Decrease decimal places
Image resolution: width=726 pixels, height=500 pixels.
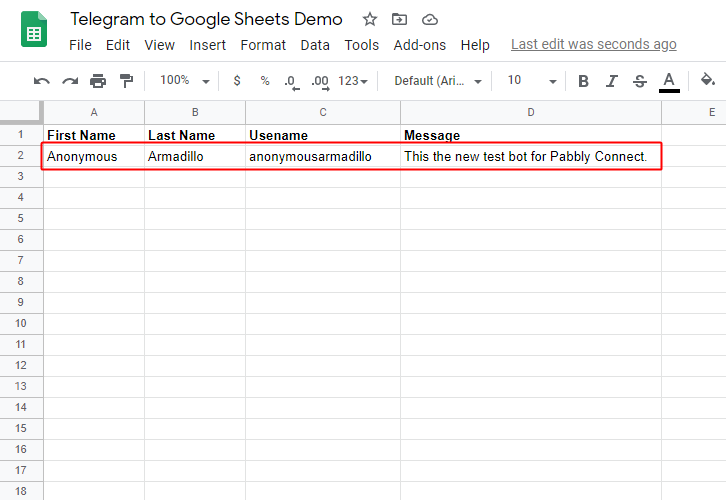pyautogui.click(x=292, y=82)
